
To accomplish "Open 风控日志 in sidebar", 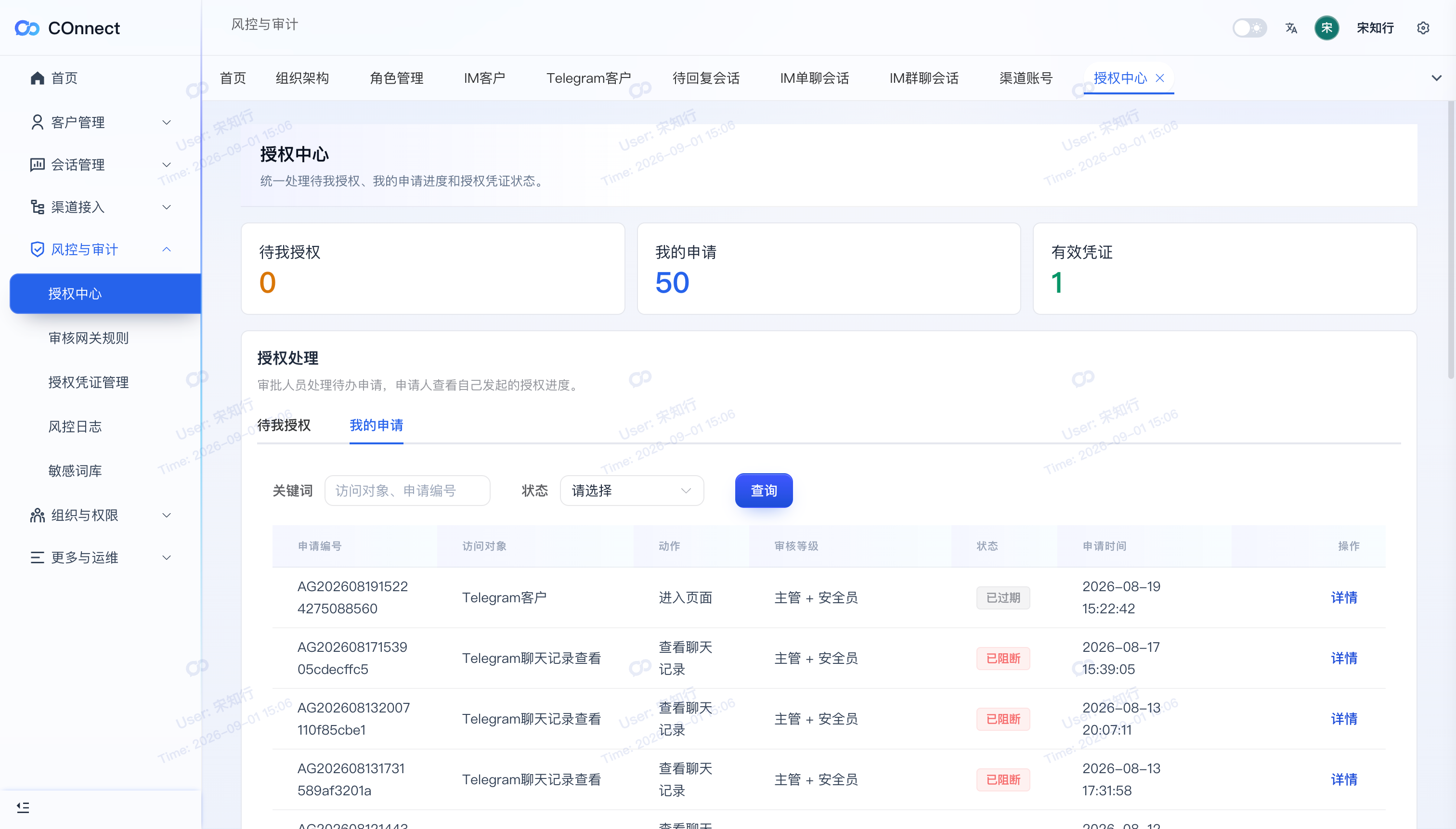I will click(75, 427).
